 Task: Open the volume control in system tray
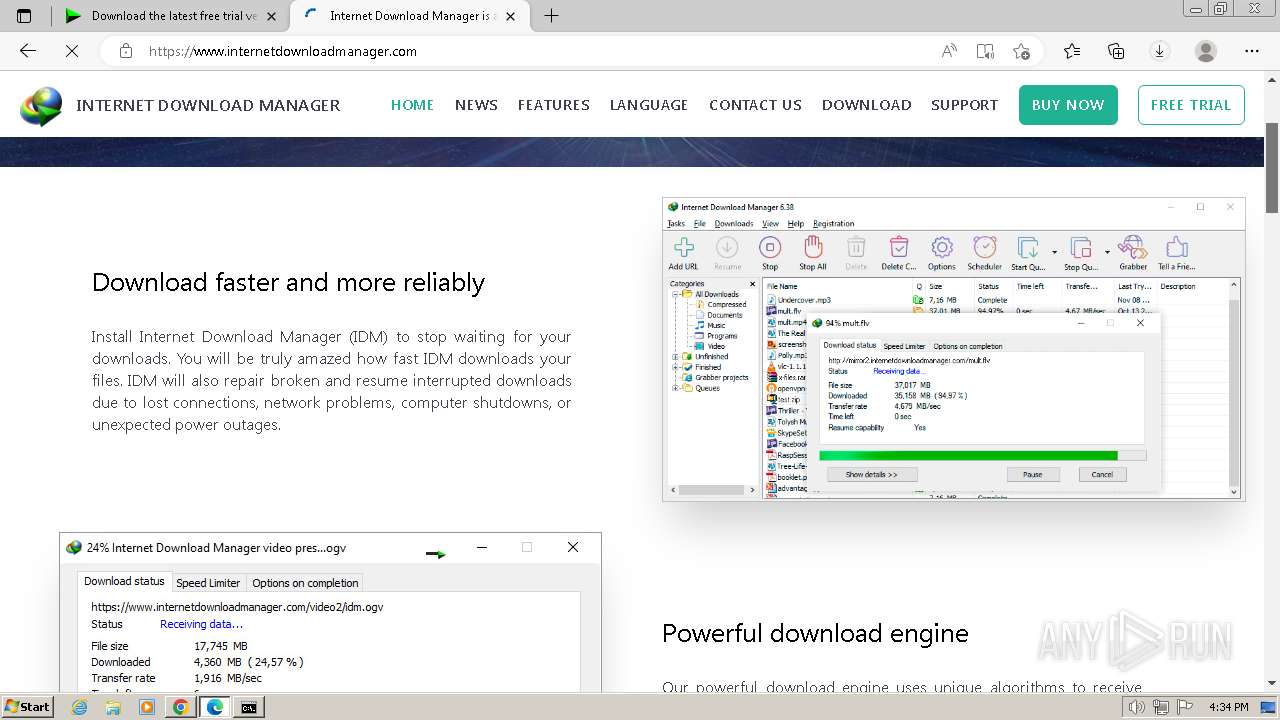[x=1137, y=707]
